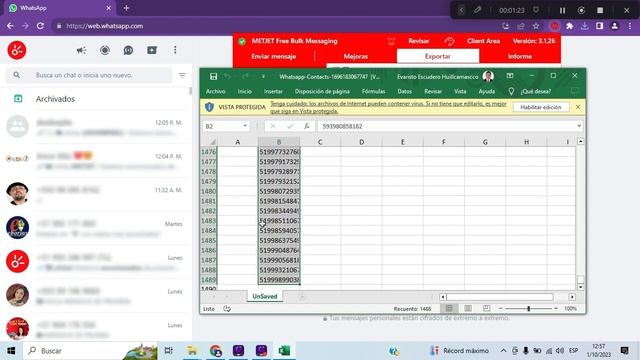Switch to Normal view in status bar
Screen dimensions: 640x360
pyautogui.click(x=449, y=309)
